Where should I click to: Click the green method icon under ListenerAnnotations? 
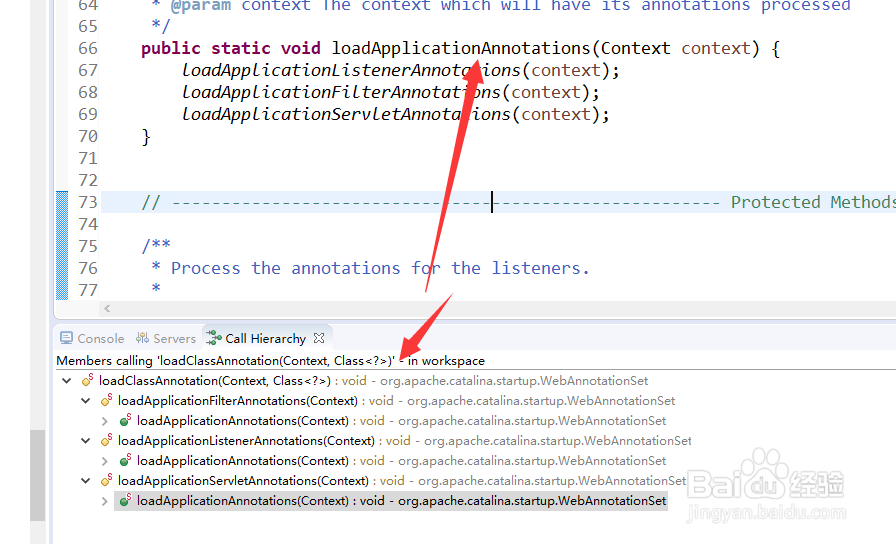click(125, 460)
